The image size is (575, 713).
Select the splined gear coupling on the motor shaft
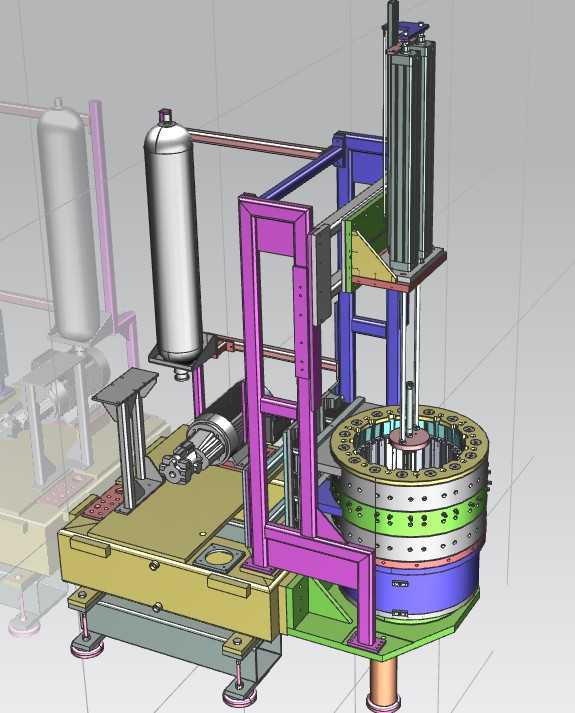[x=175, y=469]
